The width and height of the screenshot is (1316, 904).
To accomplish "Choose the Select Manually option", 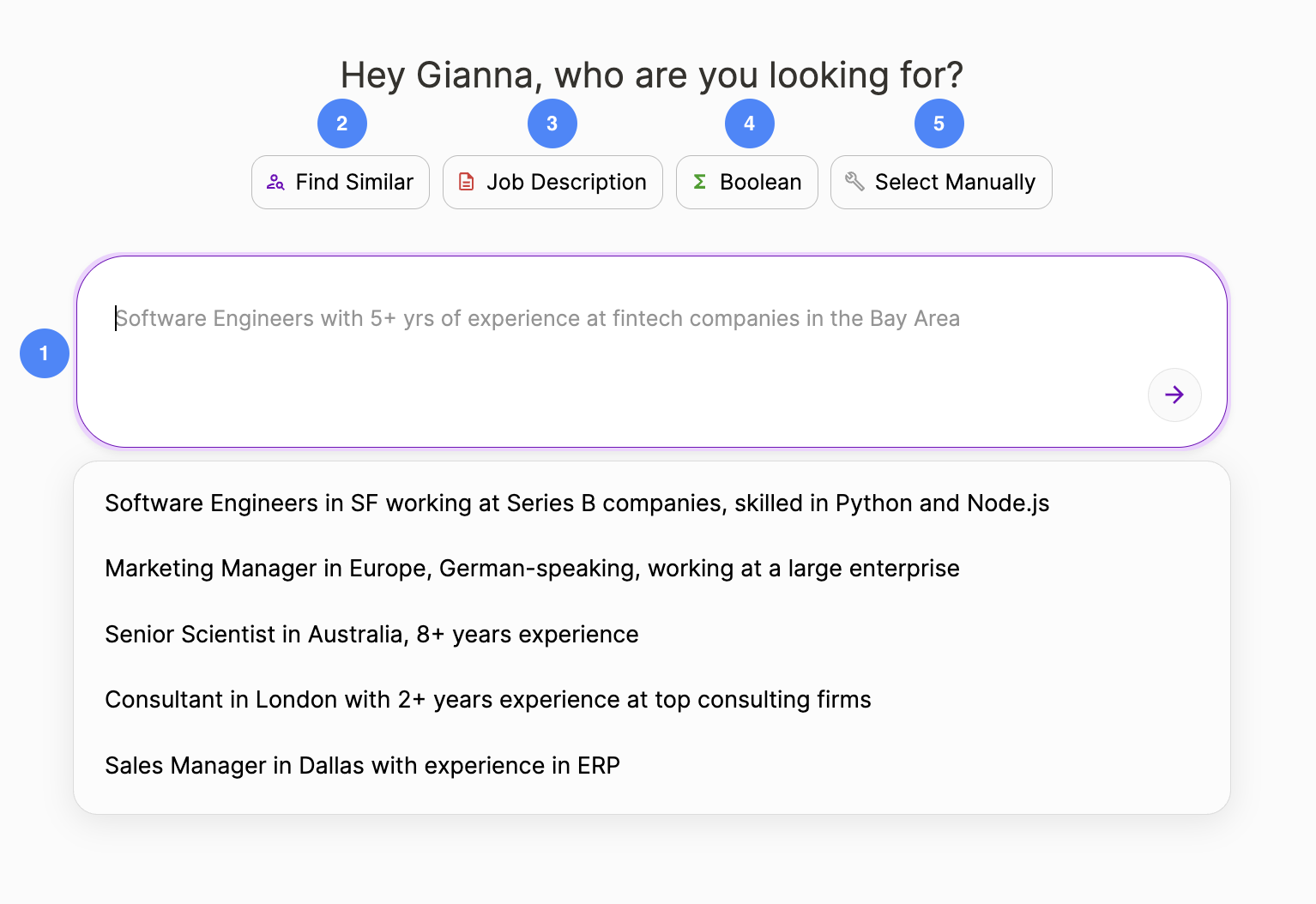I will pyautogui.click(x=941, y=182).
